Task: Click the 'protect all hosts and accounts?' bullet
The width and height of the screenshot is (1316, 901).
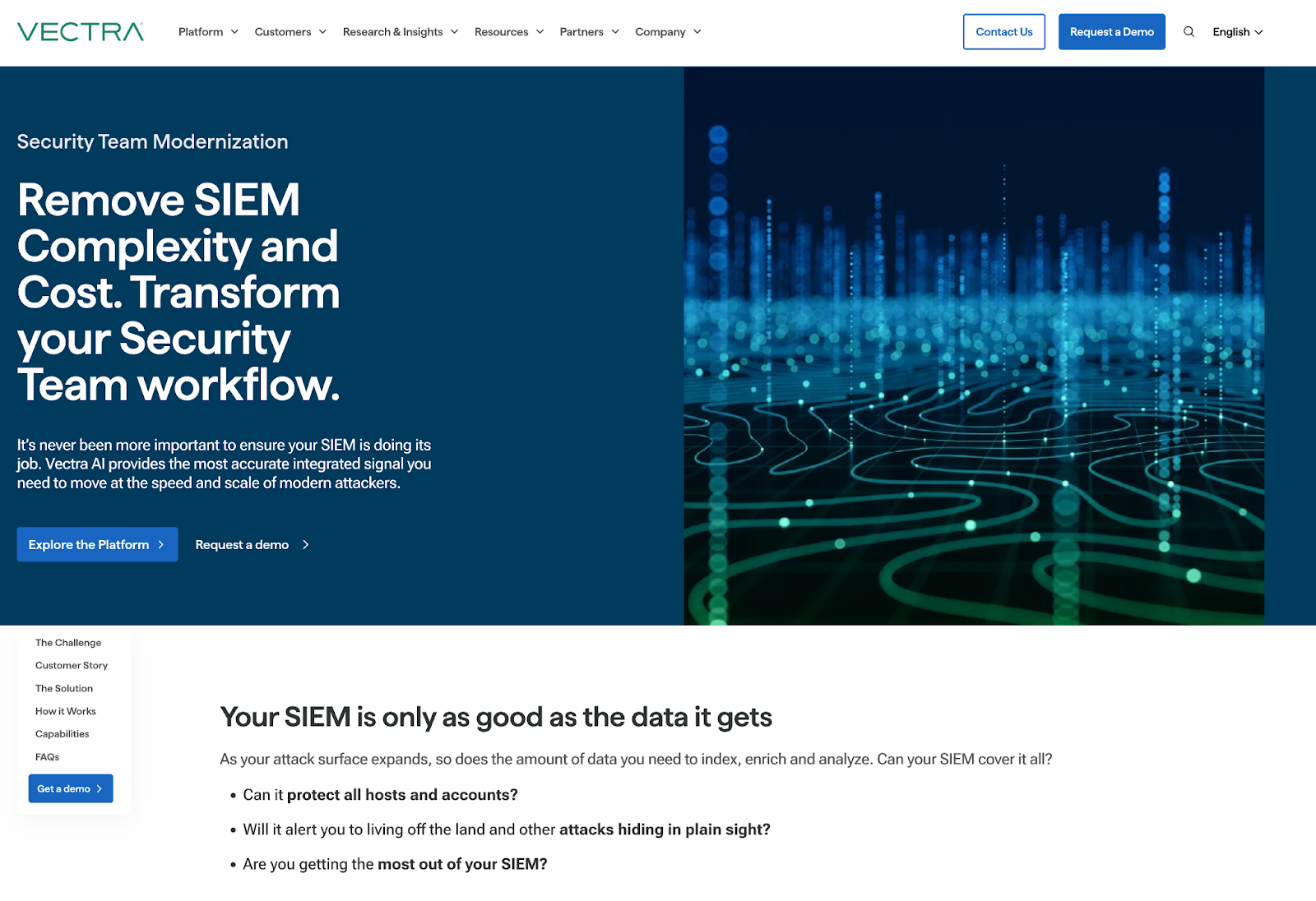Action: point(402,795)
